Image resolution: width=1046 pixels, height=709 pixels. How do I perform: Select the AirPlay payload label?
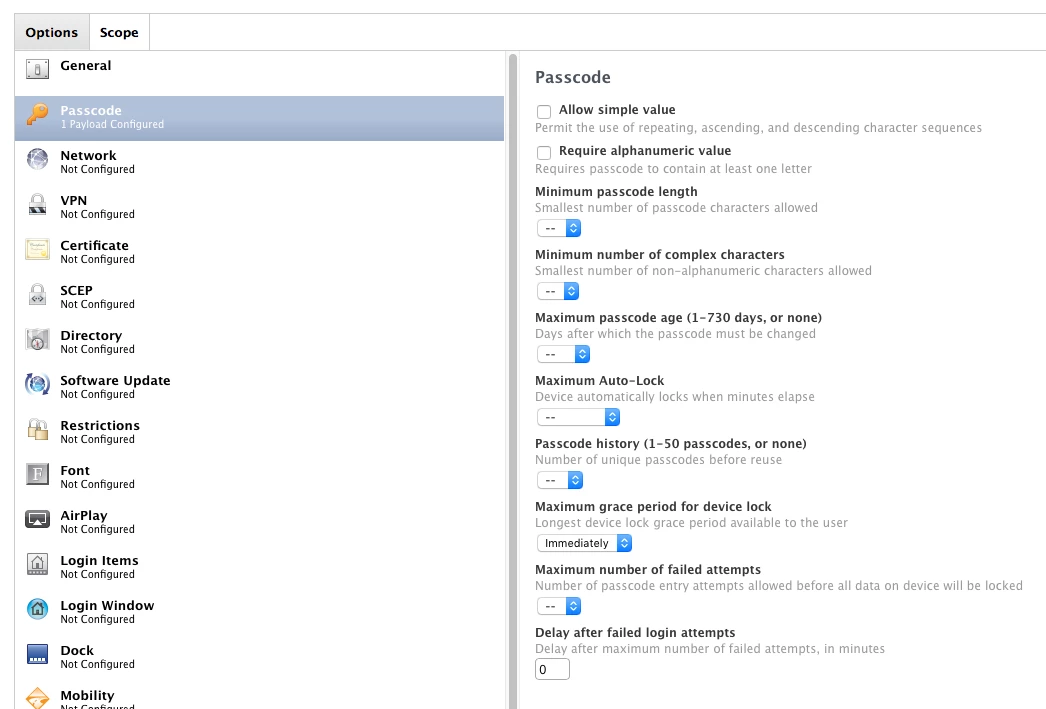tap(83, 516)
